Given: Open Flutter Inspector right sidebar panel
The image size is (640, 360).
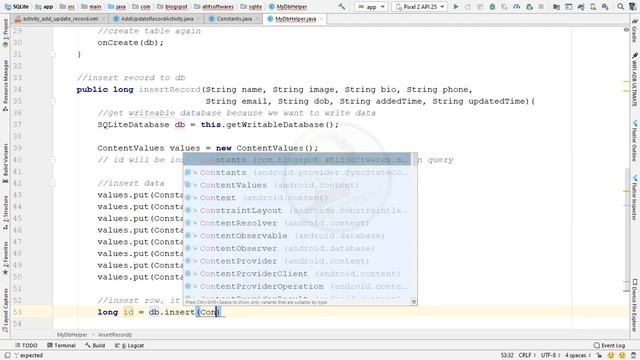Looking at the screenshot, I should [x=634, y=198].
